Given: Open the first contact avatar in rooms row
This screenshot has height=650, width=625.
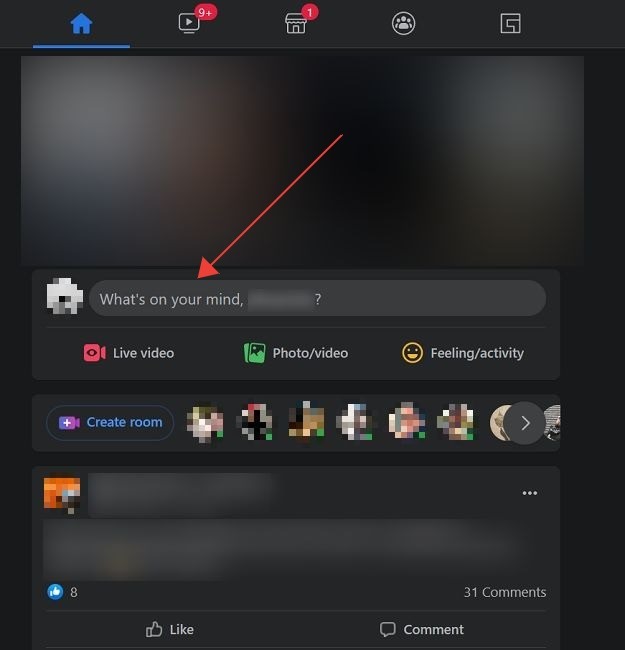Looking at the screenshot, I should point(205,422).
